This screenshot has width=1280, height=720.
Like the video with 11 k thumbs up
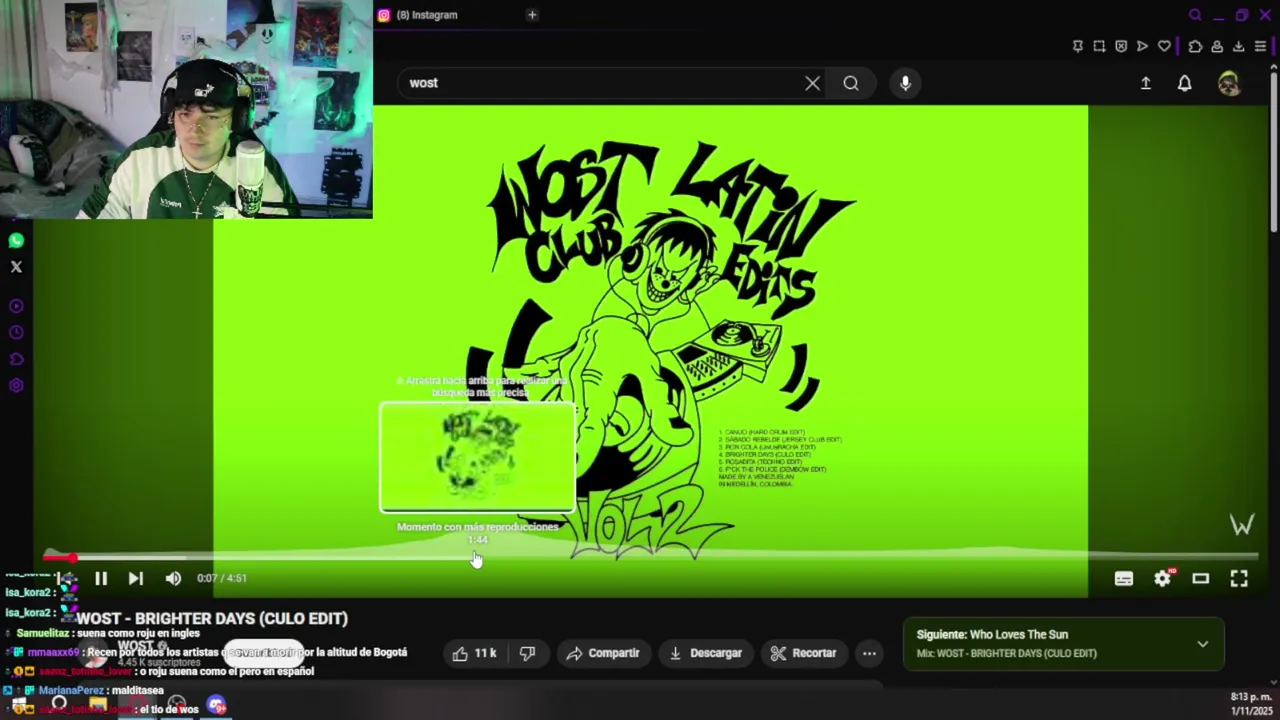474,653
